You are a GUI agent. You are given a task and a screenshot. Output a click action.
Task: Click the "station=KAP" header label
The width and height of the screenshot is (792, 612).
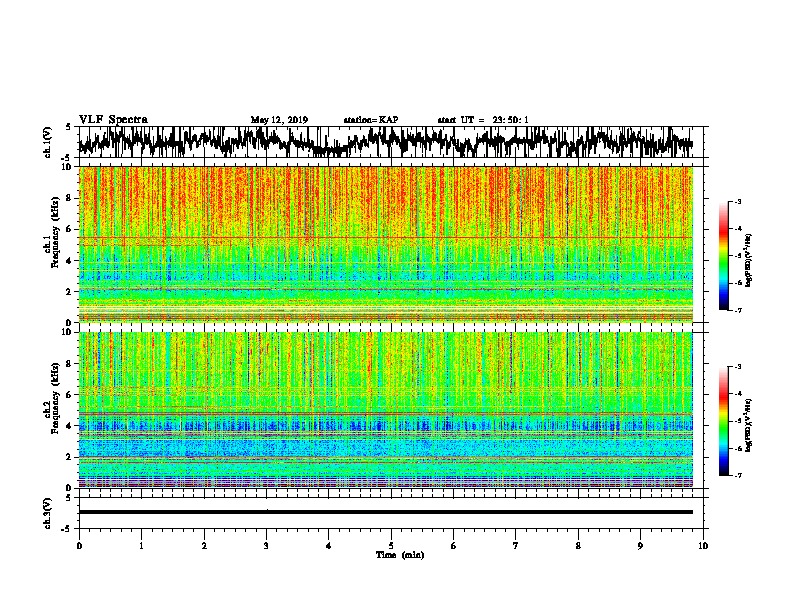tap(371, 120)
